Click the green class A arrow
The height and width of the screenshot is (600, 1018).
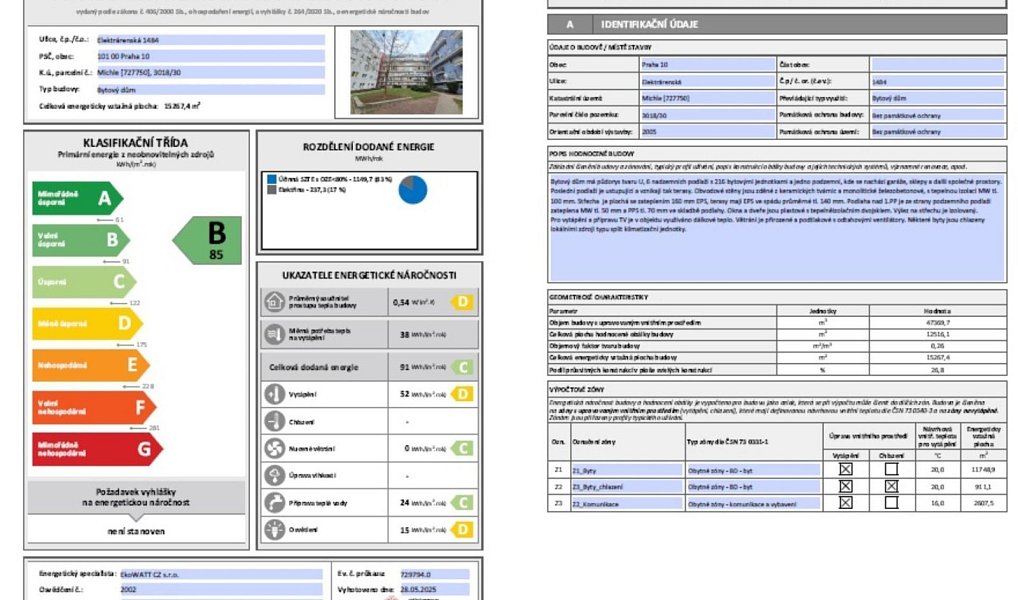[x=78, y=198]
